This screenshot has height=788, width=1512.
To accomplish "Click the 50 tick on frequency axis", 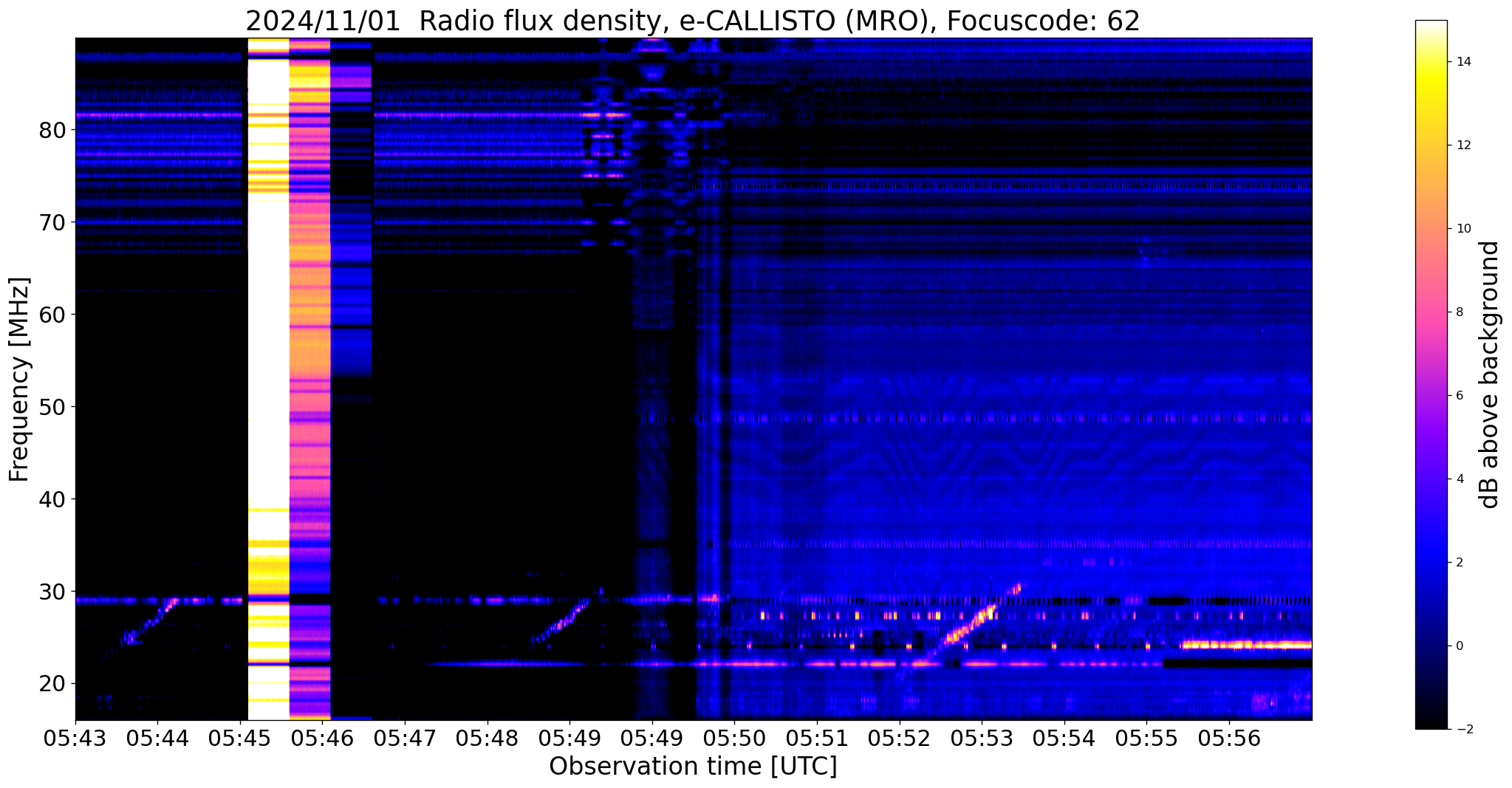I will coord(53,407).
